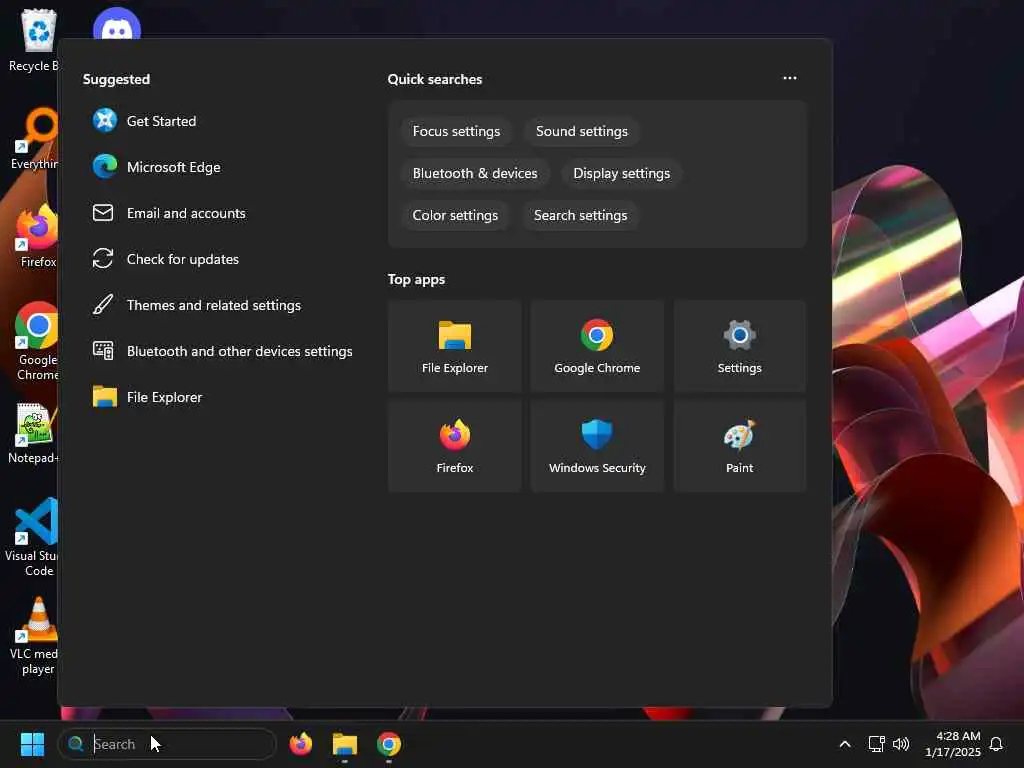Open the clock showing 4:28 AM

point(952,744)
